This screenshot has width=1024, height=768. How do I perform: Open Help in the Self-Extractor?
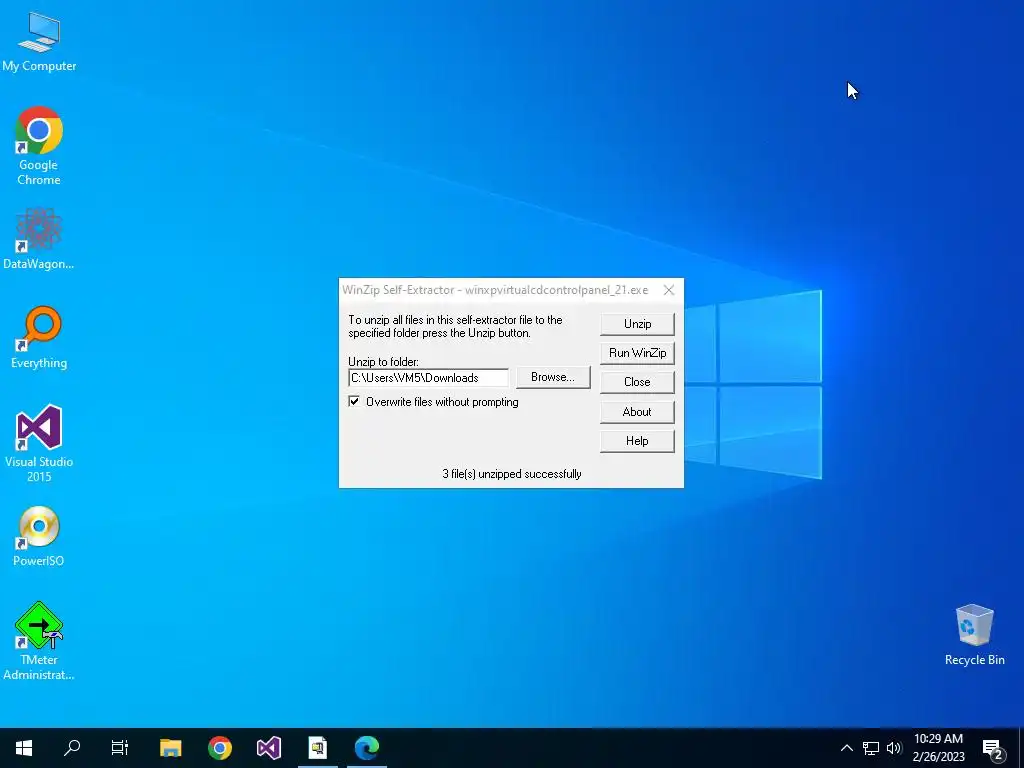tap(637, 441)
